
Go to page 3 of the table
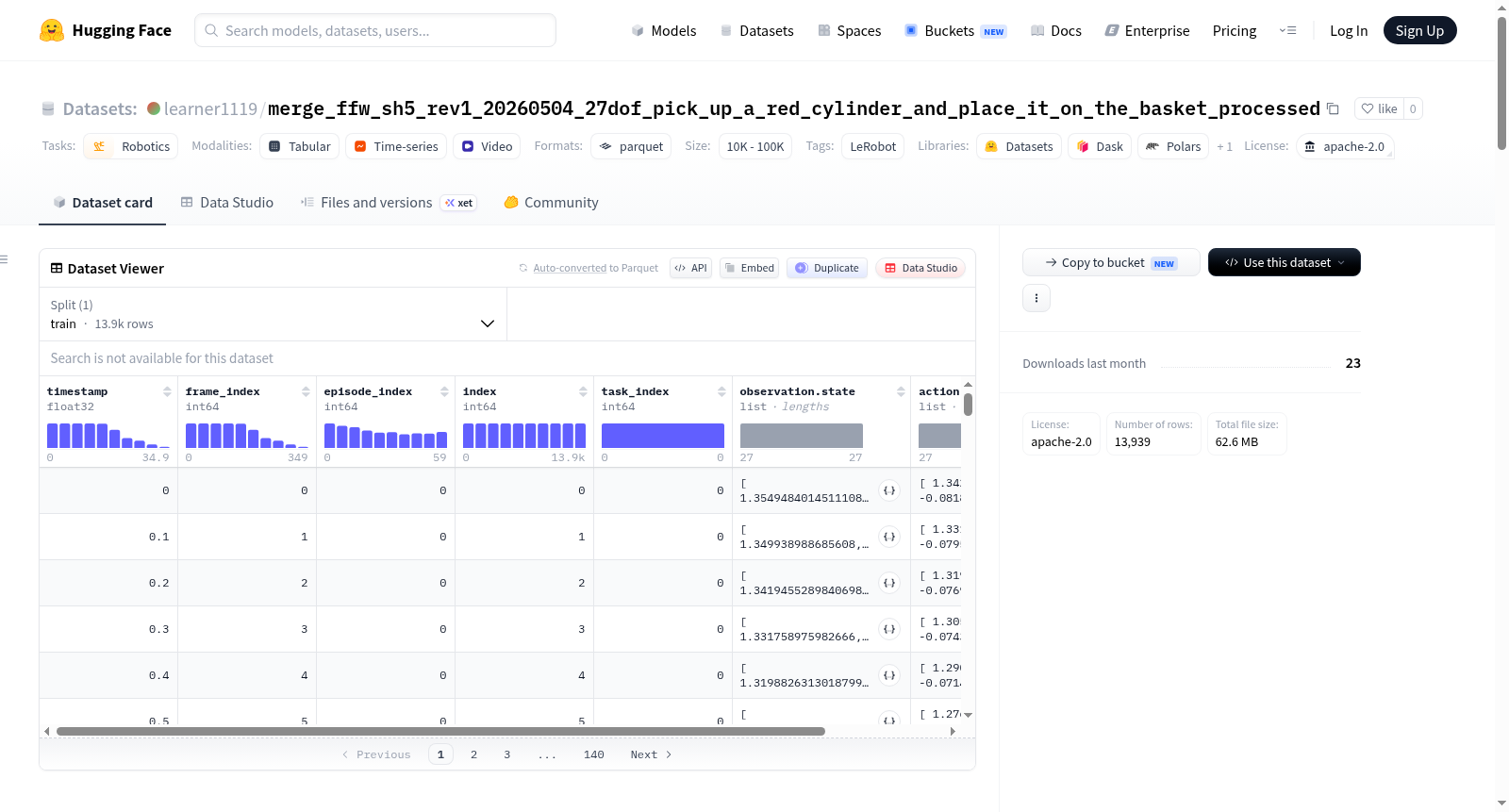507,754
